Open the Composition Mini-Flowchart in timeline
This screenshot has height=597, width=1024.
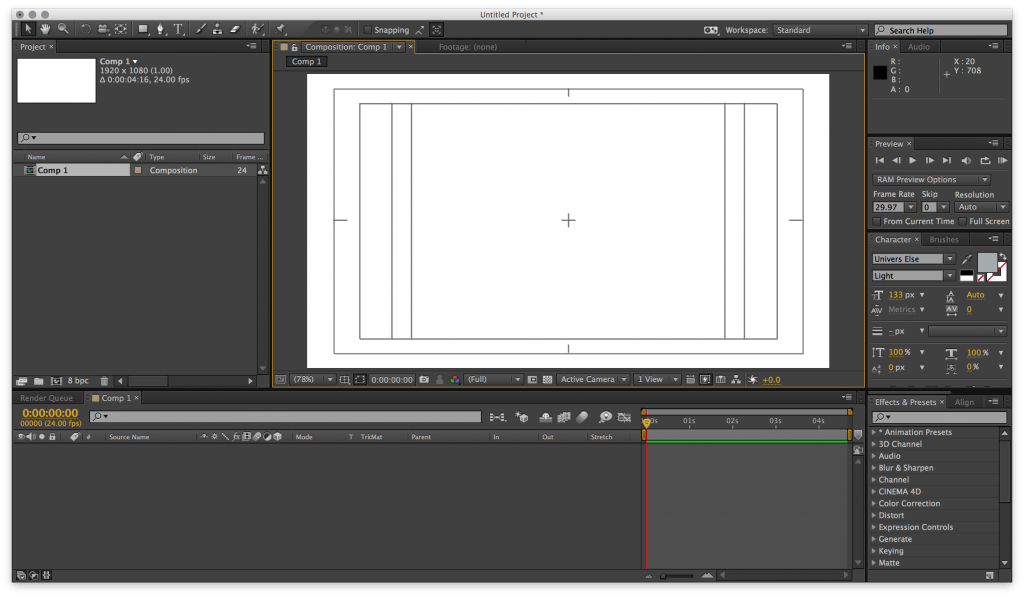498,417
